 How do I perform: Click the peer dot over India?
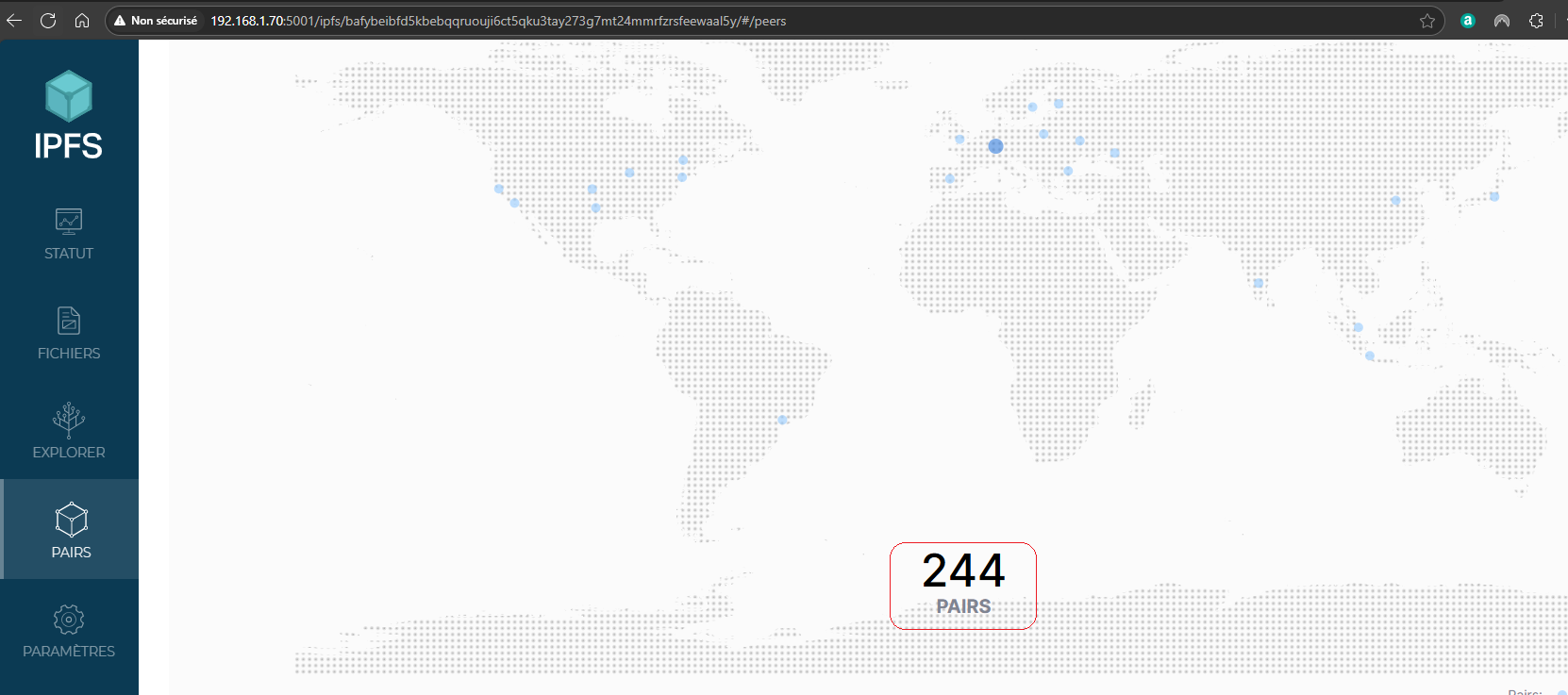coord(1259,283)
